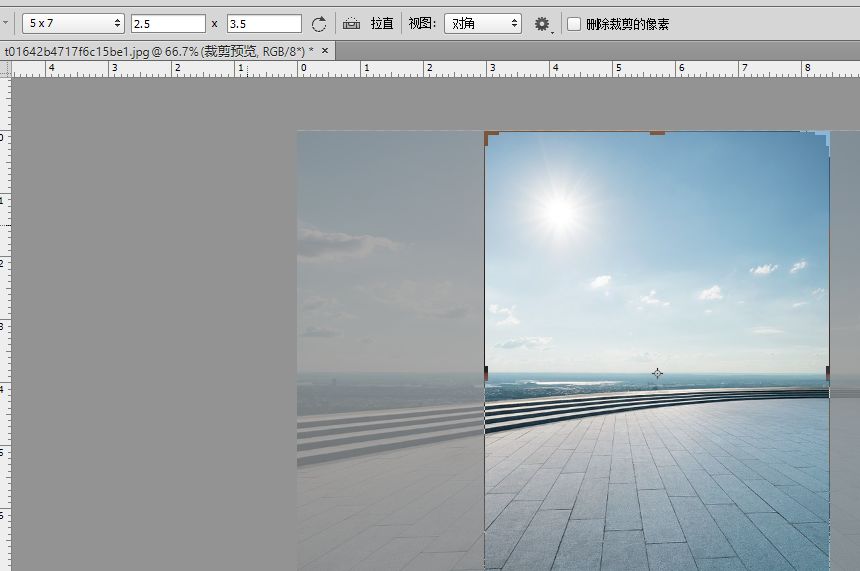Click the top-left corner crop handle
This screenshot has height=571, width=860.
point(489,135)
